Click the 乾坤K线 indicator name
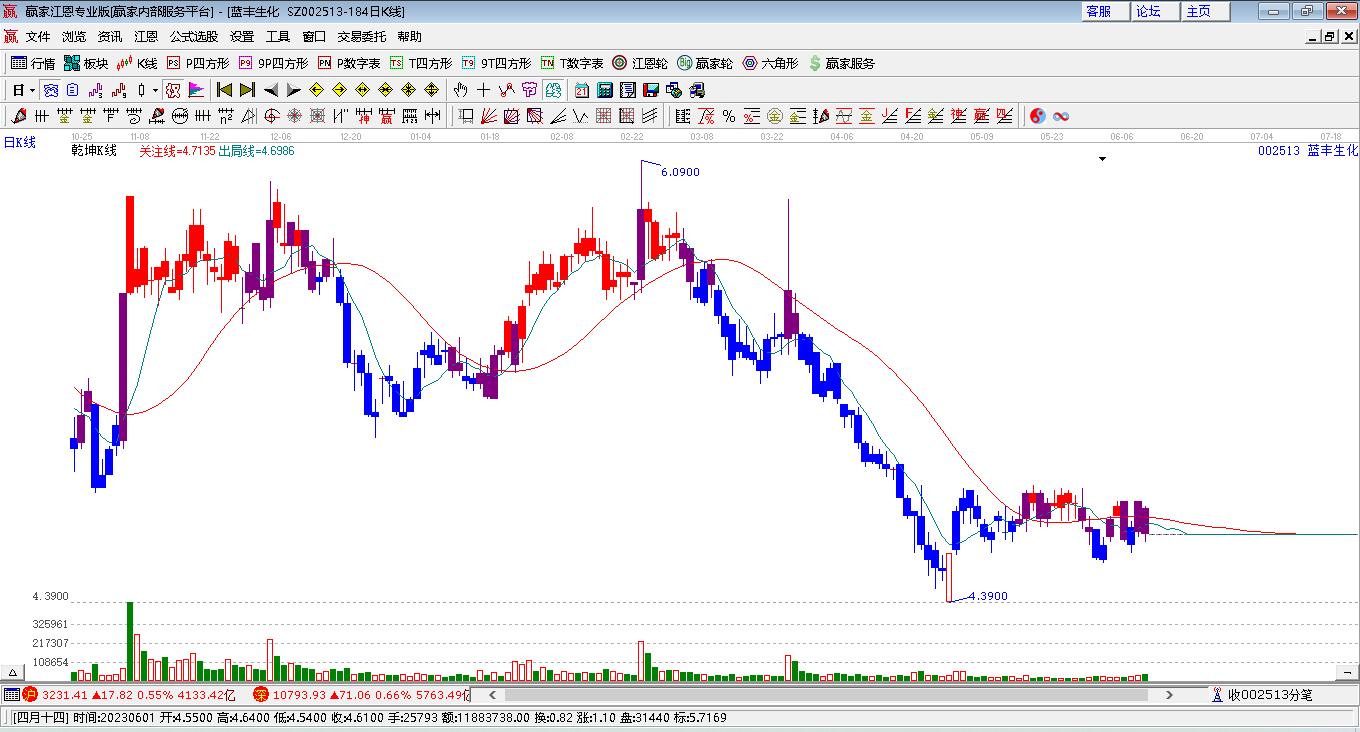The image size is (1360, 732). pos(94,151)
